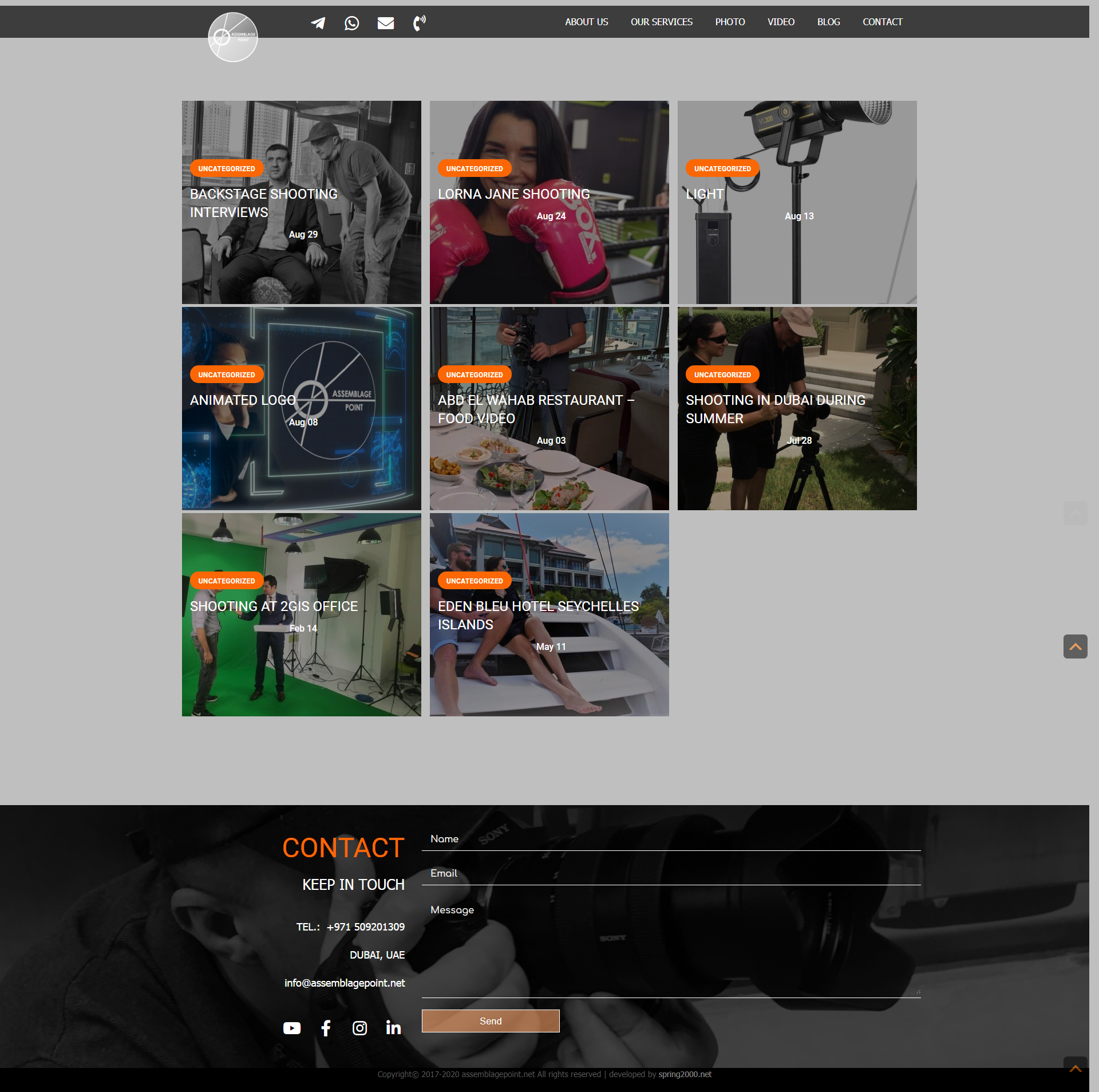Screen dimensions: 1099x1092
Task: Click the orange scroll-to-top arrow button
Action: [x=1076, y=646]
